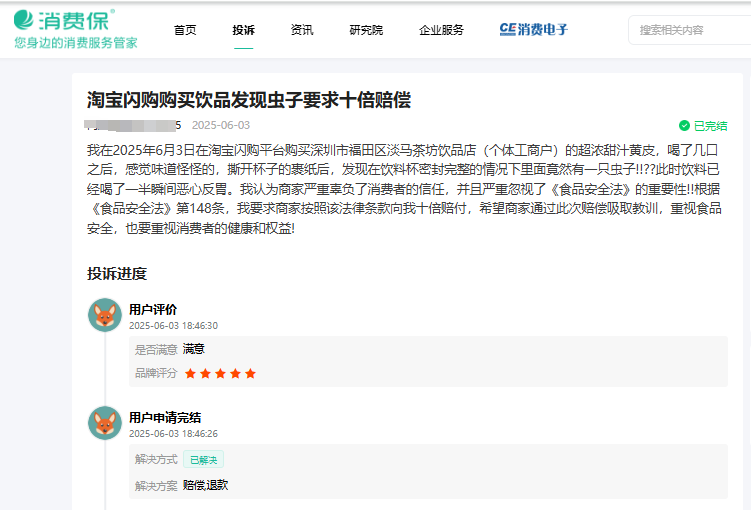
Task: Open 企业服务 menu item
Action: [441, 30]
